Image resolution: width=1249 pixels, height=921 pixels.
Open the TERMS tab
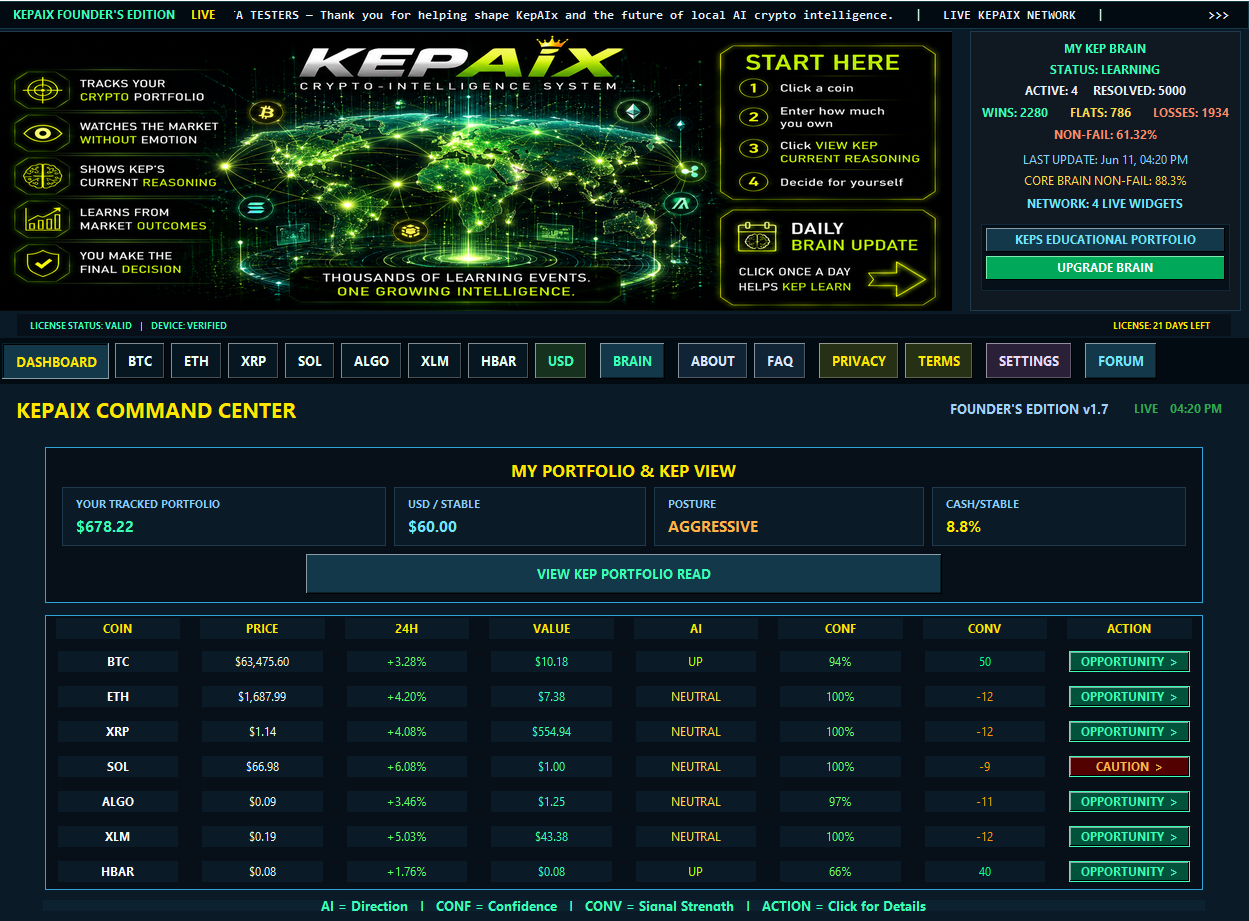pos(939,361)
